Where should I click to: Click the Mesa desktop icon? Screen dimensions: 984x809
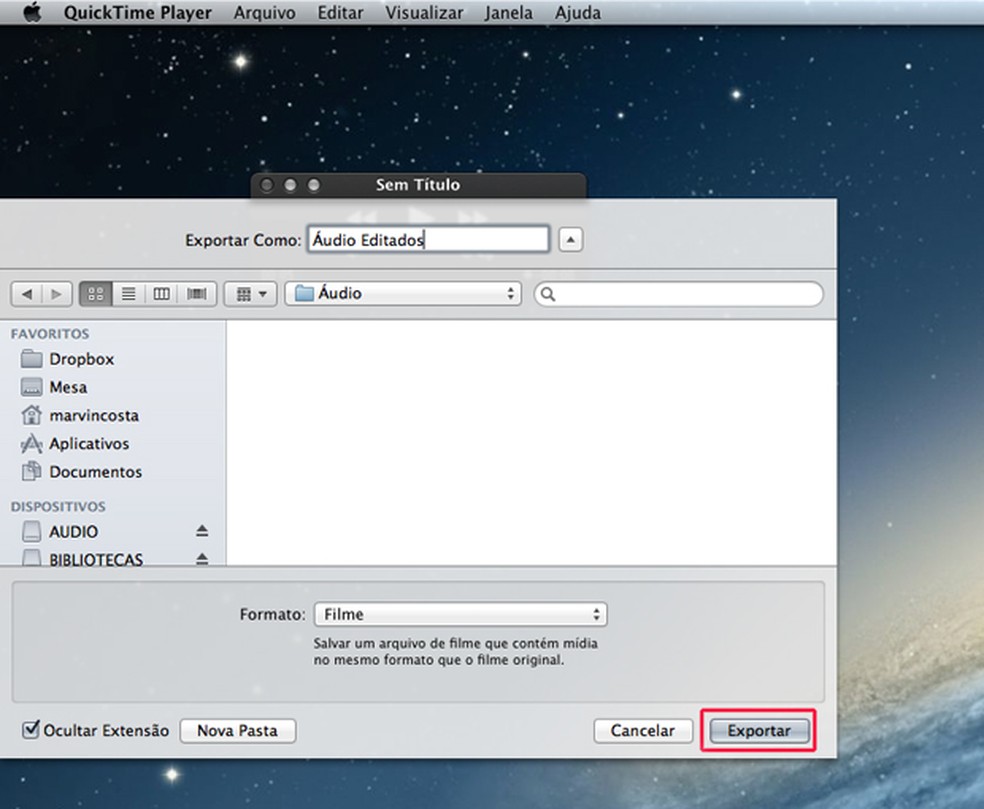point(31,387)
